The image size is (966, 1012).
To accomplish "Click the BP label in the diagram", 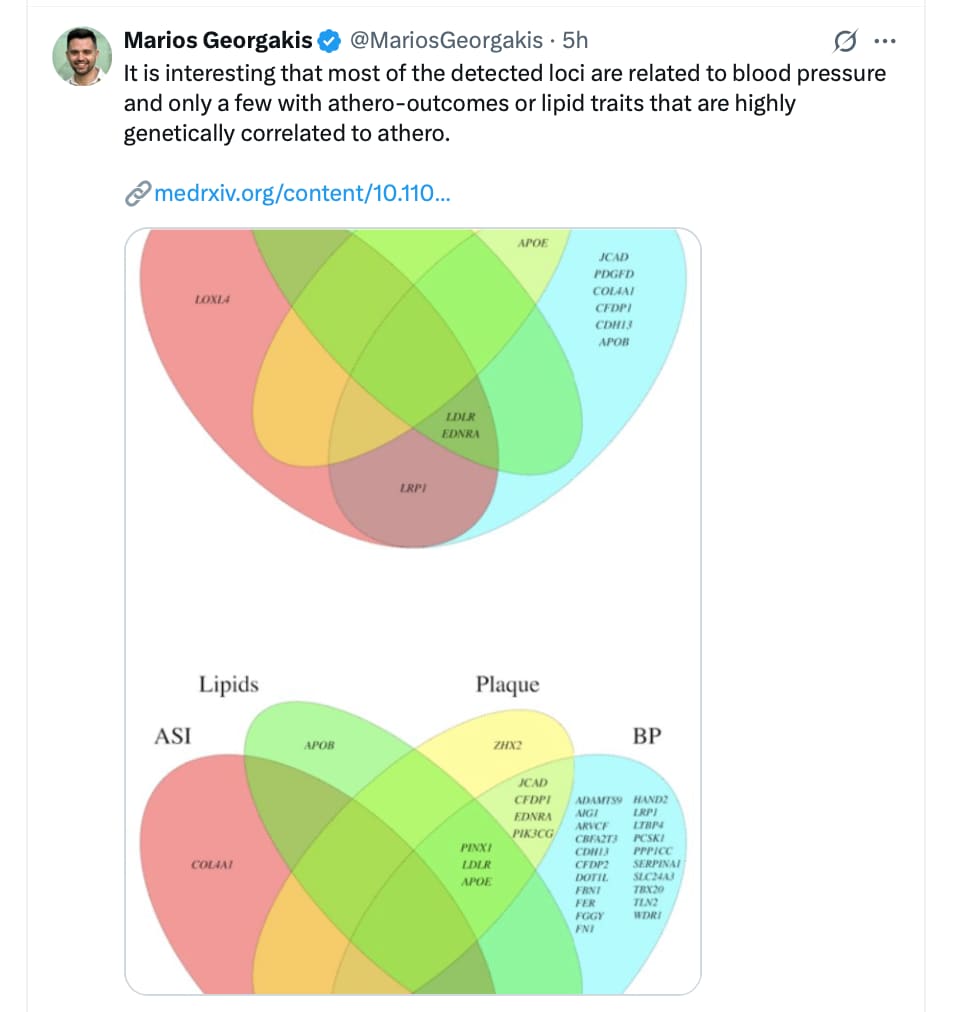I will tap(647, 736).
